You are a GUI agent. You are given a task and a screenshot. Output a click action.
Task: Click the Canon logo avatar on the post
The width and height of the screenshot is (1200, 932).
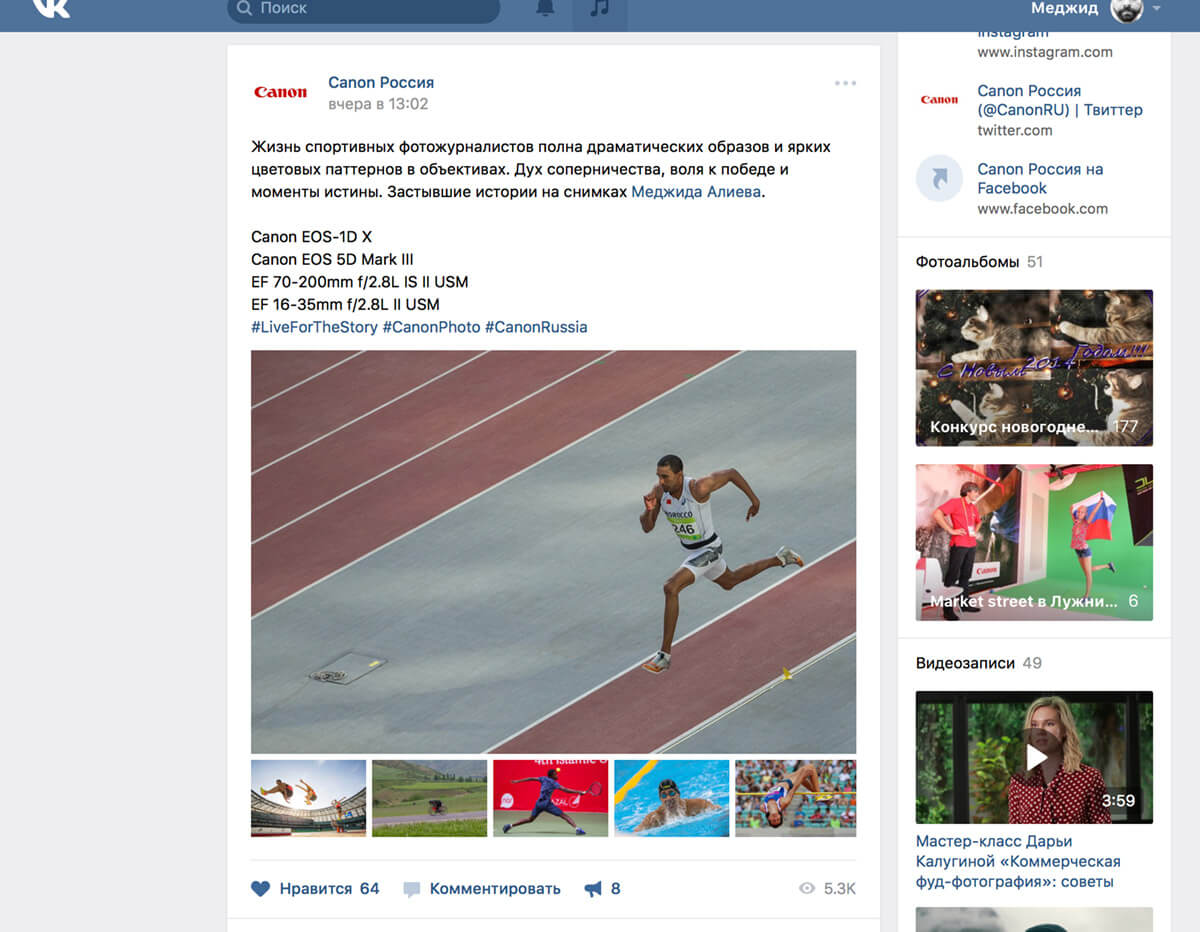280,92
